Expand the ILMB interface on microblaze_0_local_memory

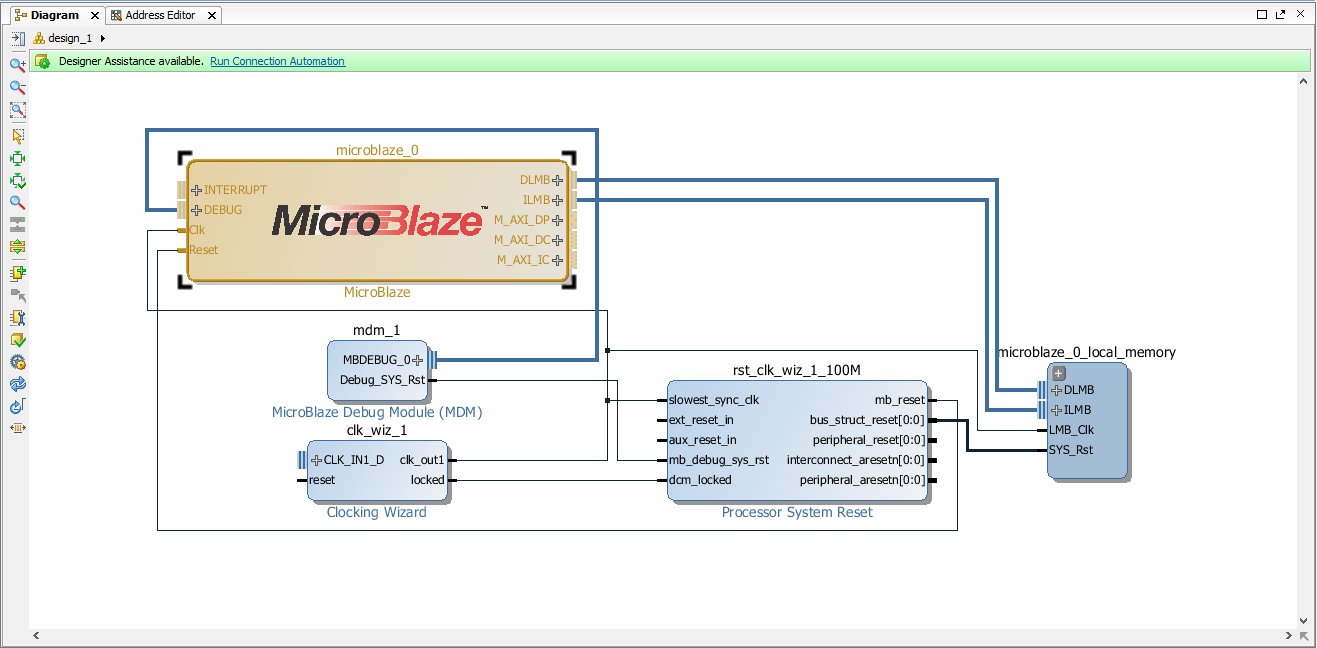pyautogui.click(x=1056, y=410)
